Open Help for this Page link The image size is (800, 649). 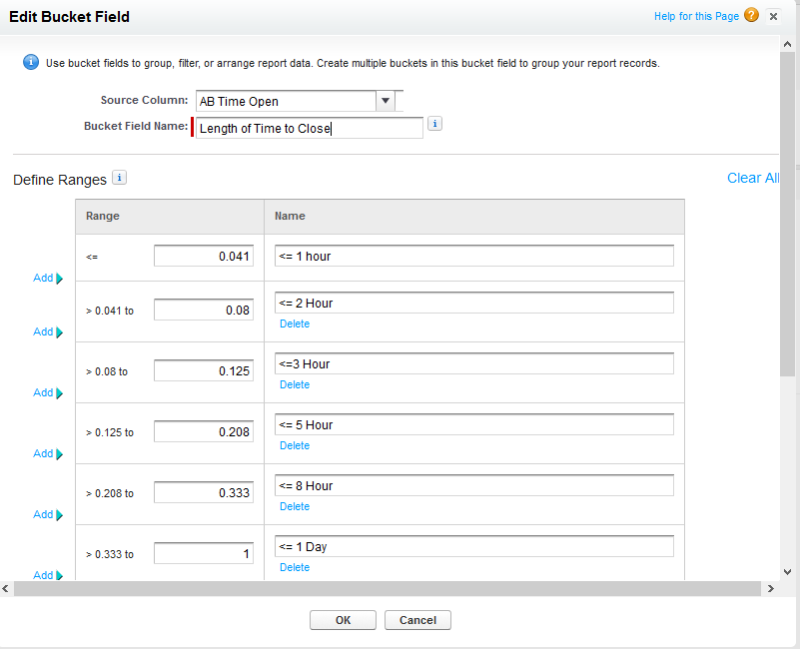click(696, 17)
